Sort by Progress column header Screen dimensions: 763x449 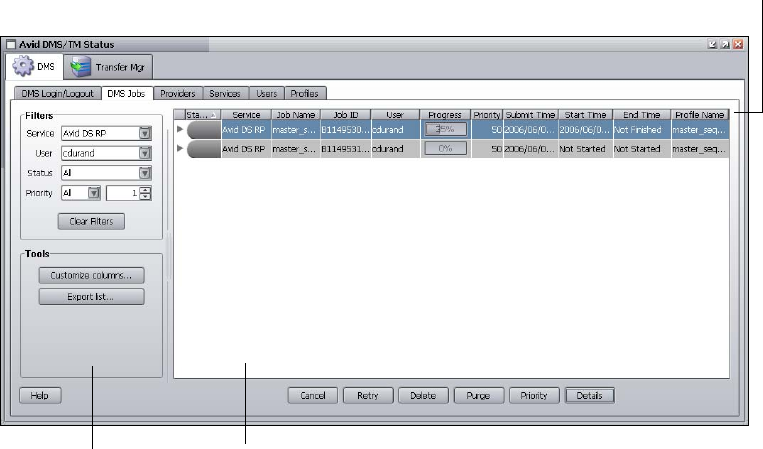[x=445, y=115]
